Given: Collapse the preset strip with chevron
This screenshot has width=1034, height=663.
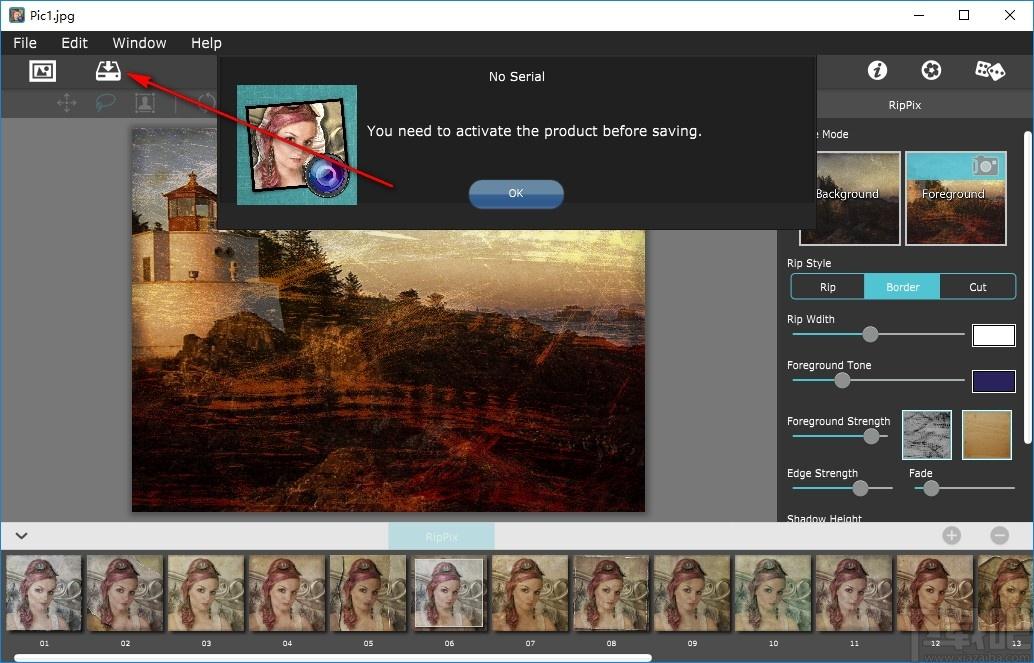Looking at the screenshot, I should click(21, 536).
